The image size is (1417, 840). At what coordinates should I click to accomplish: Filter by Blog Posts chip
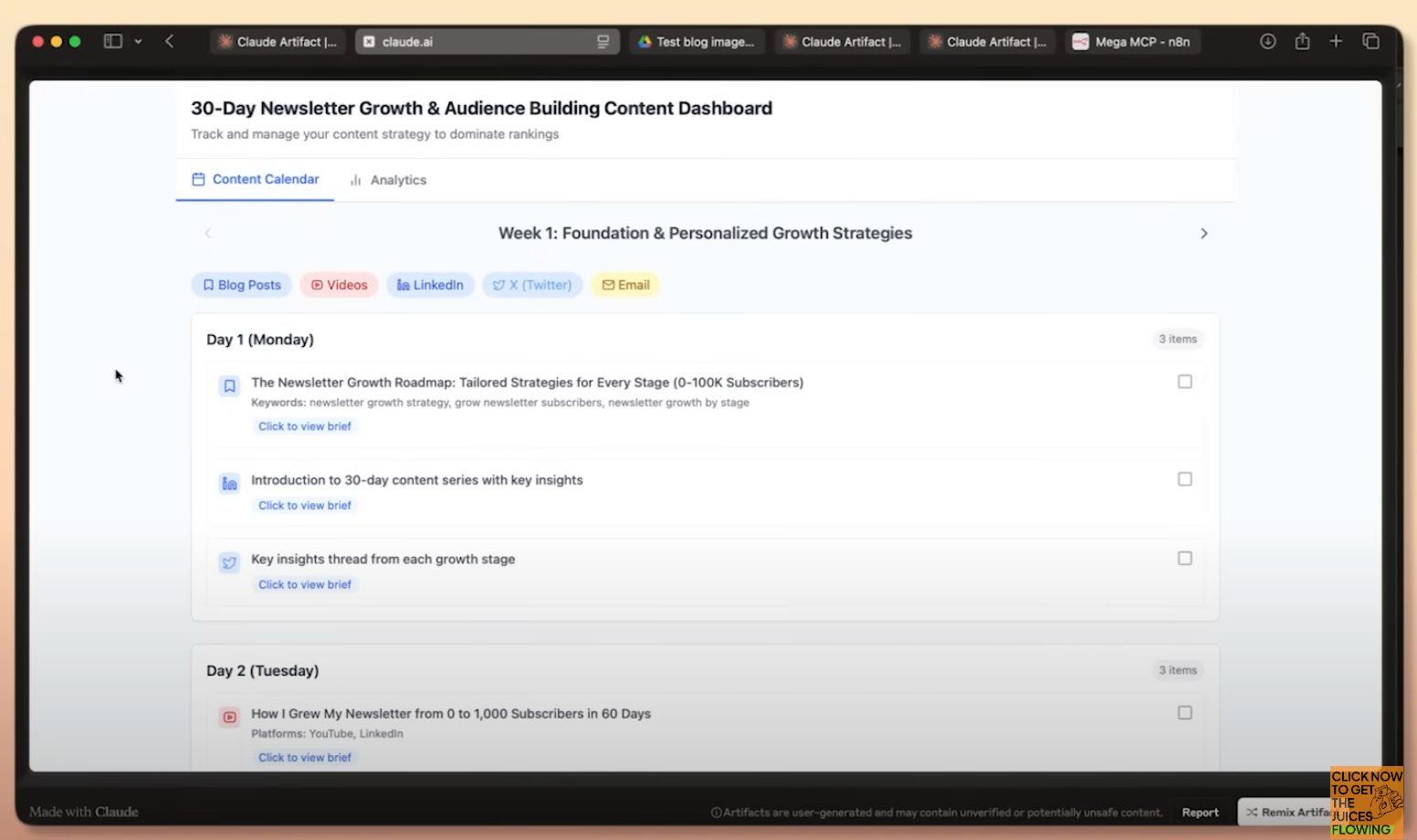tap(242, 285)
